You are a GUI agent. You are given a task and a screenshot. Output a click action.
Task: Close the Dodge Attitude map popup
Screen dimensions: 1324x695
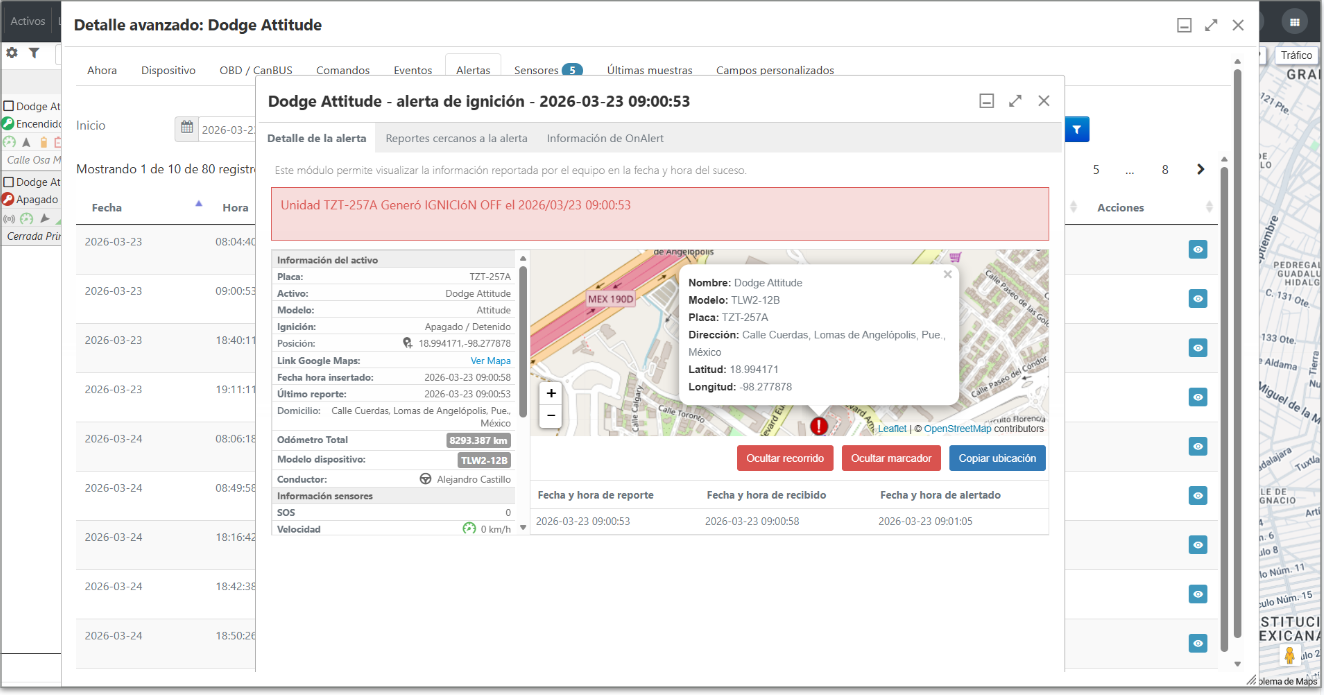click(948, 274)
